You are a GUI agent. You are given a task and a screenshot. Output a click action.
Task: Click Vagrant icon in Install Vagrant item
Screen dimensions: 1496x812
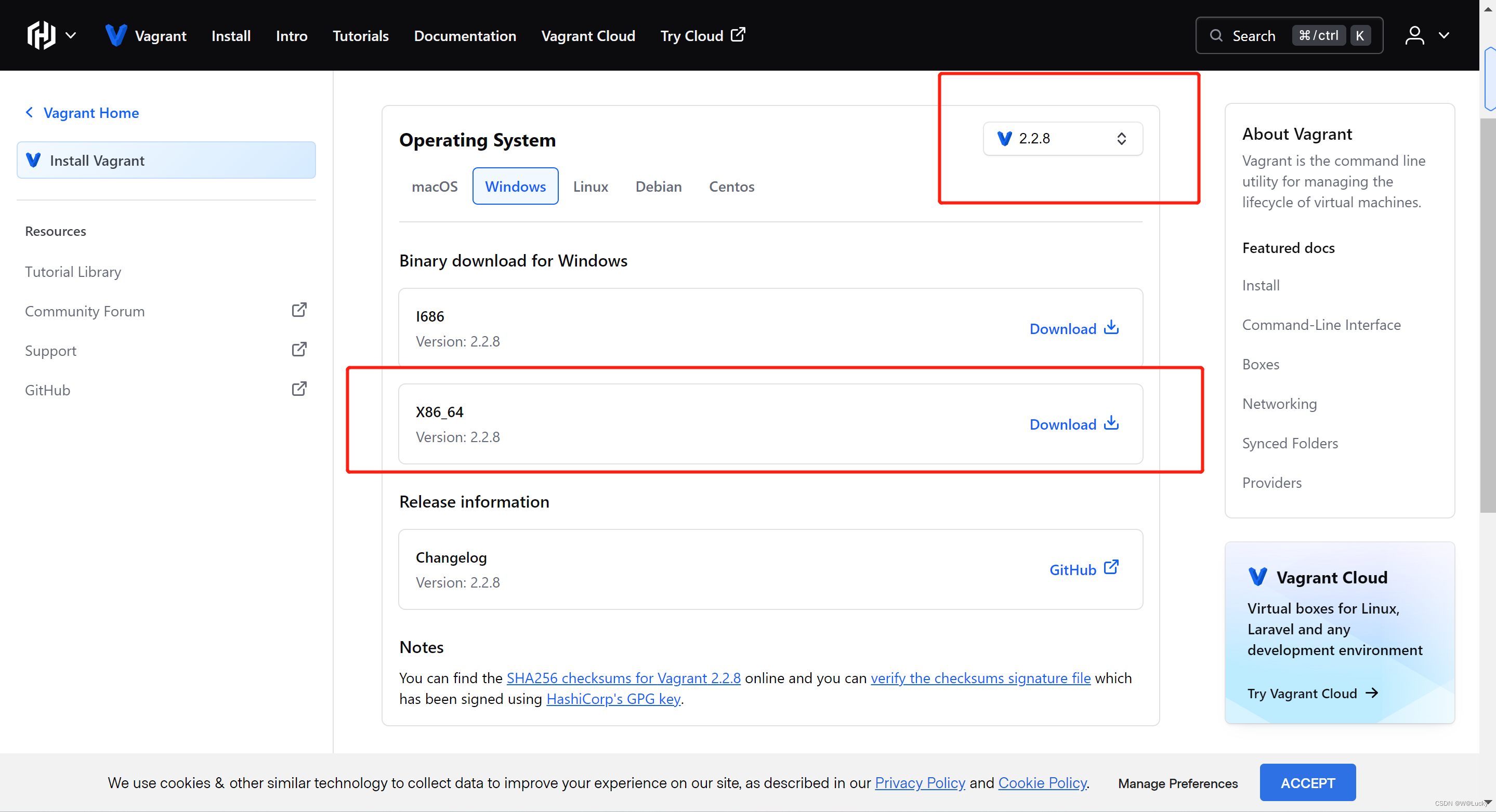click(x=34, y=160)
